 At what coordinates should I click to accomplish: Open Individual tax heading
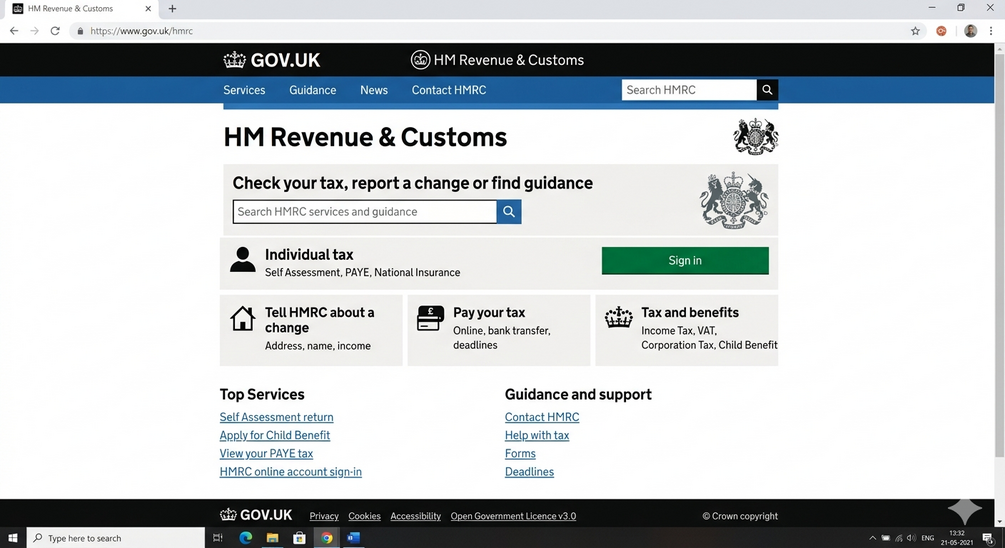[309, 254]
